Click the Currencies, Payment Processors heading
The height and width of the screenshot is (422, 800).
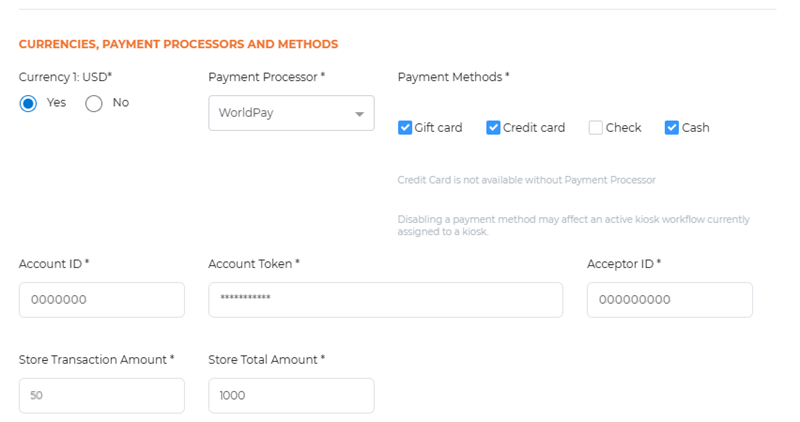178,44
